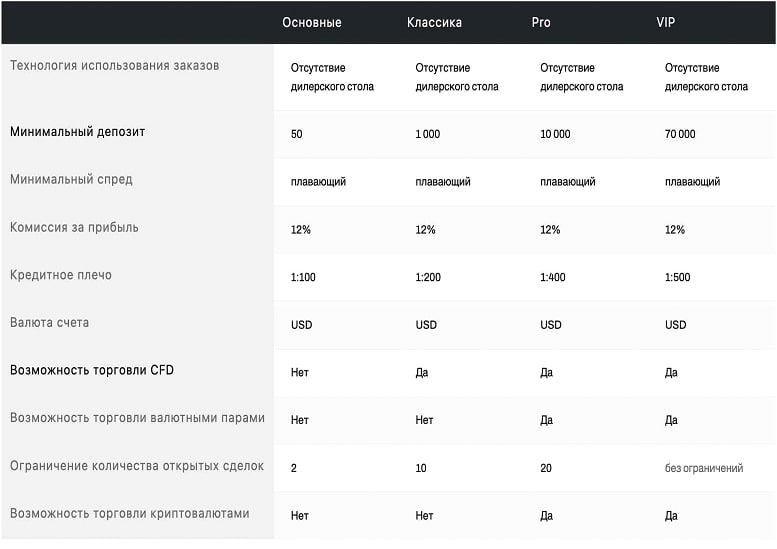Choose the VIP column header

click(x=665, y=22)
